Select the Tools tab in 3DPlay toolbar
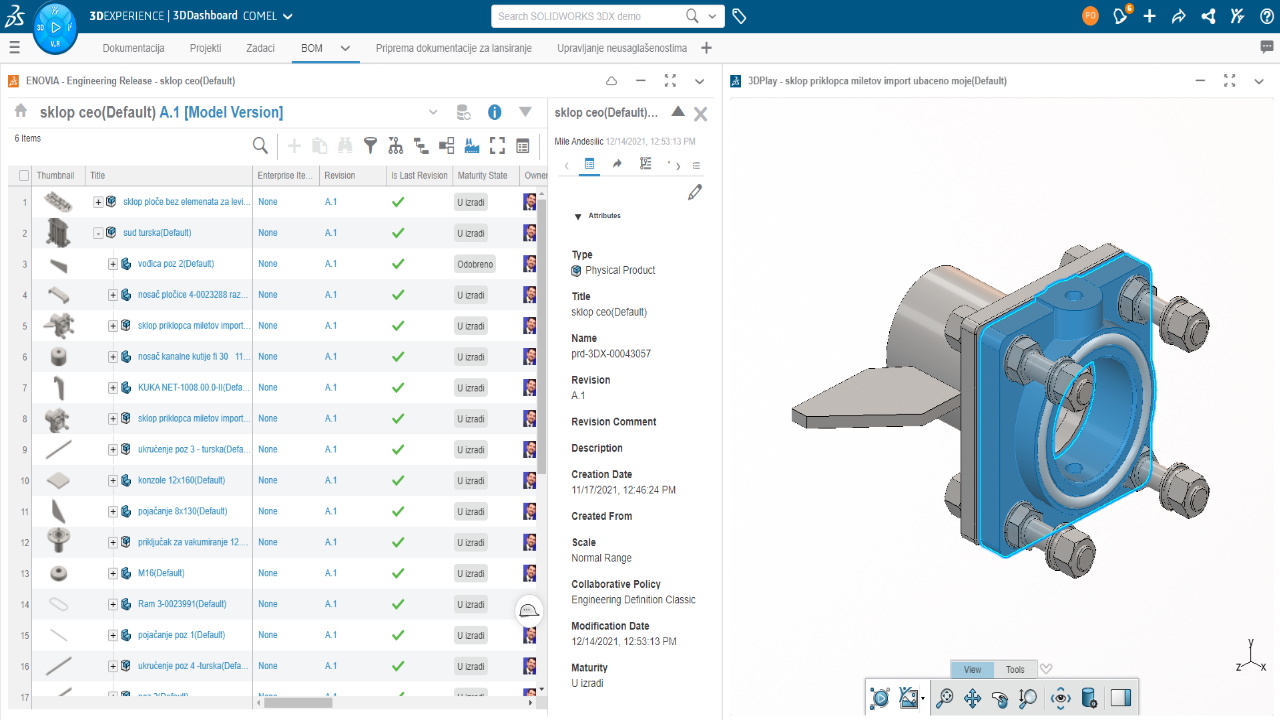 1015,670
